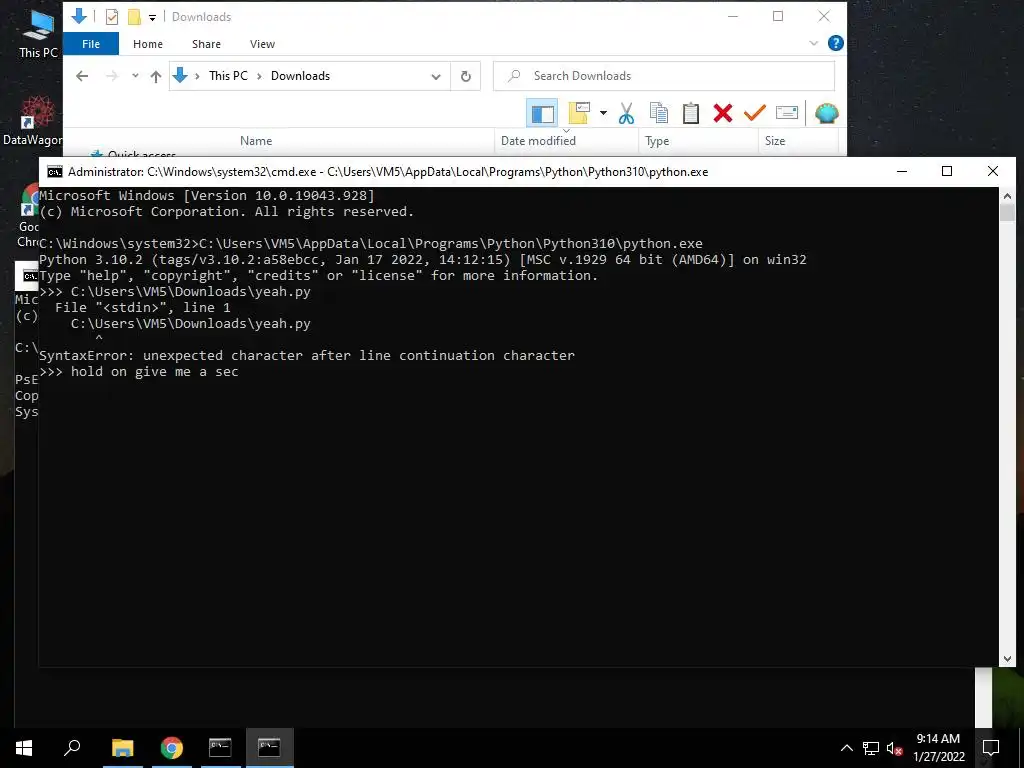Click console scrollbar up arrow
The image size is (1024, 768).
pyautogui.click(x=1007, y=195)
